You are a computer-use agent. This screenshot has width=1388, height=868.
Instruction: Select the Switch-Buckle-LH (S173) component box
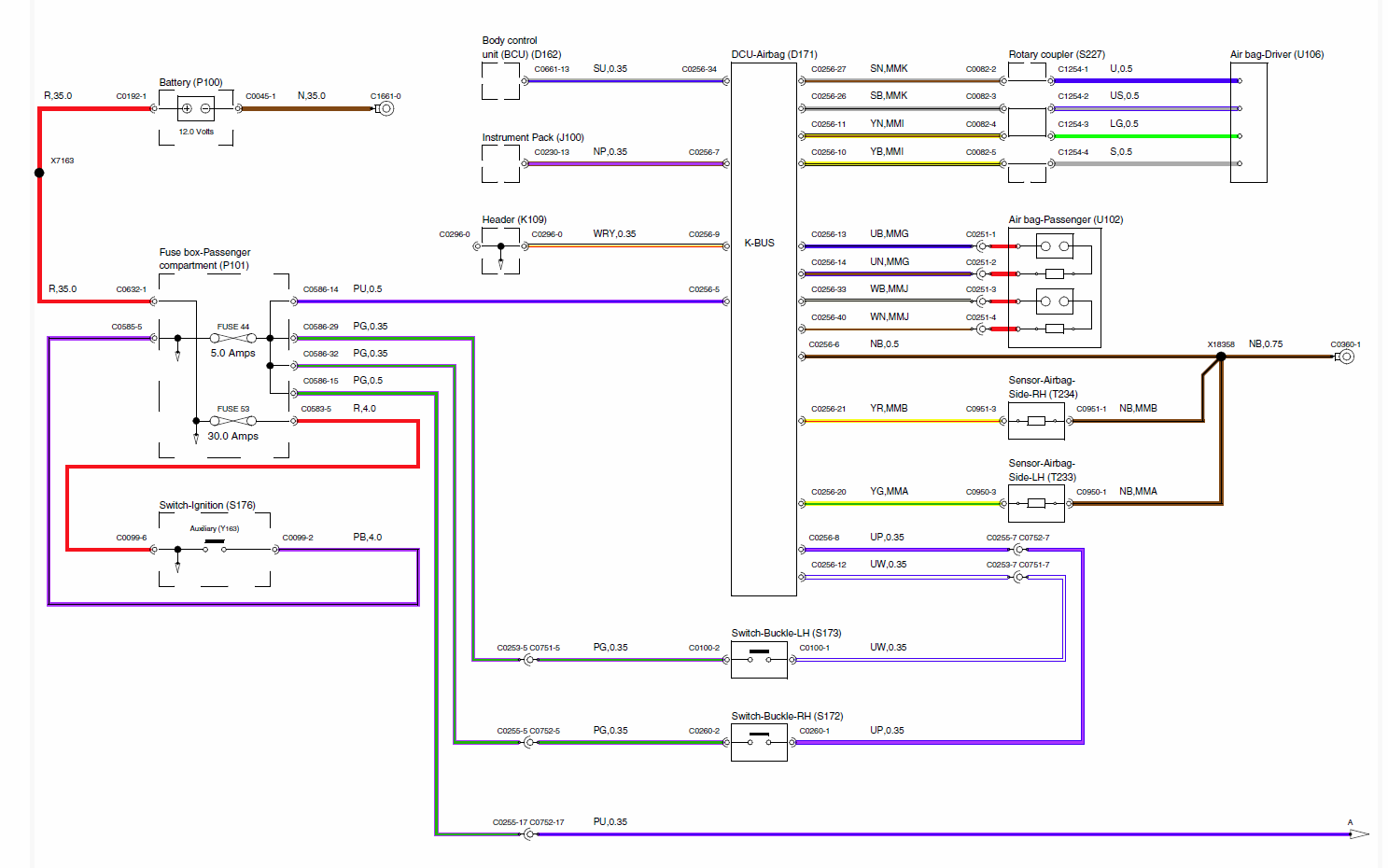tap(759, 660)
